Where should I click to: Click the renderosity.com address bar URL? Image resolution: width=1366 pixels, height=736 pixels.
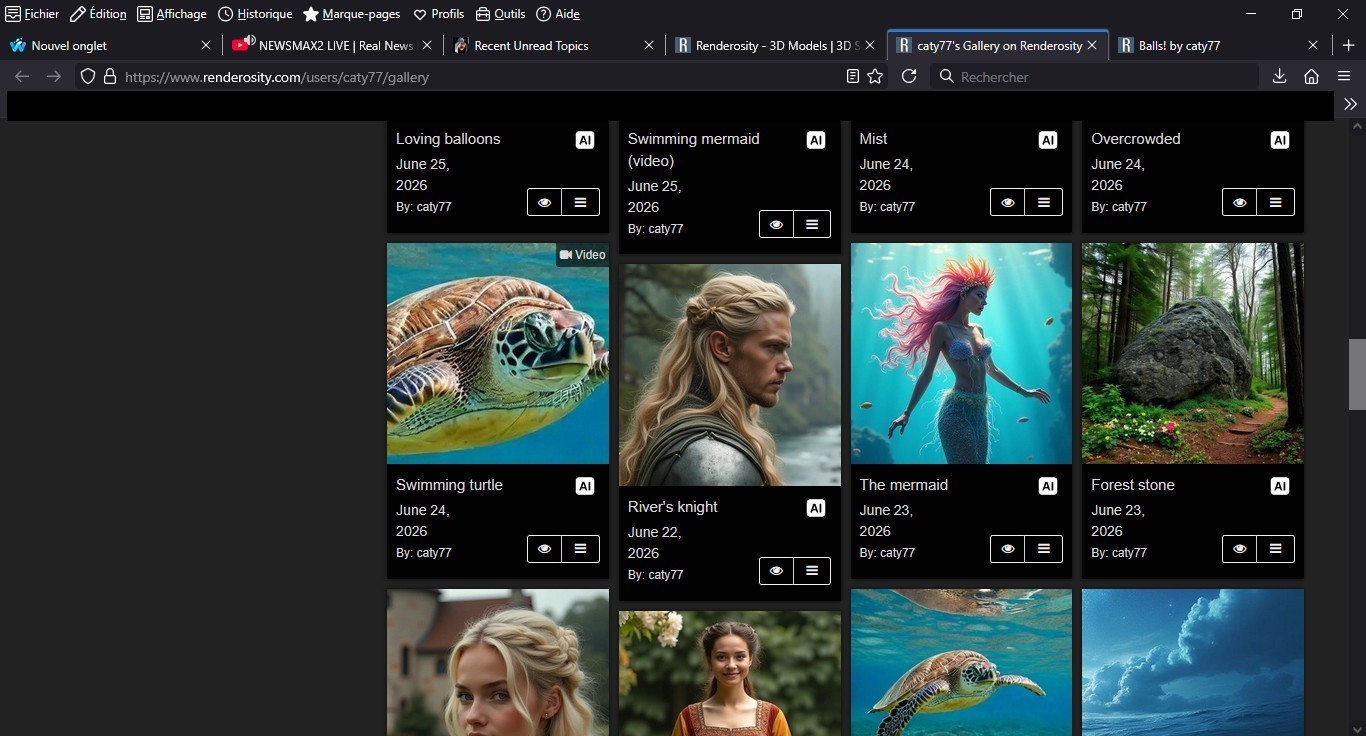(x=277, y=77)
